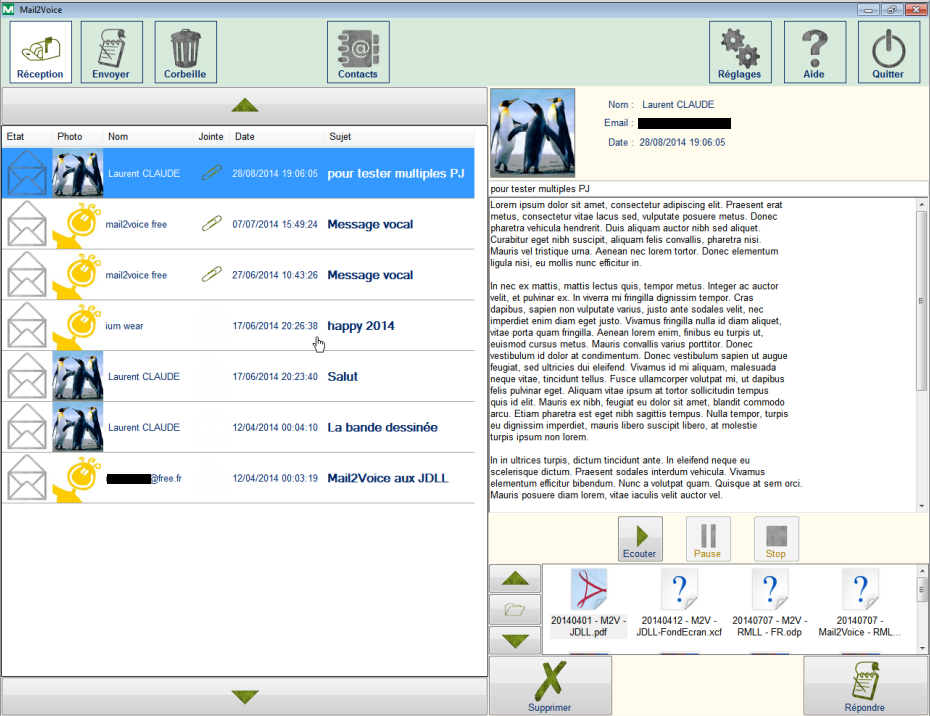
Task: Sort messages by the Etat column
Action: (27, 136)
